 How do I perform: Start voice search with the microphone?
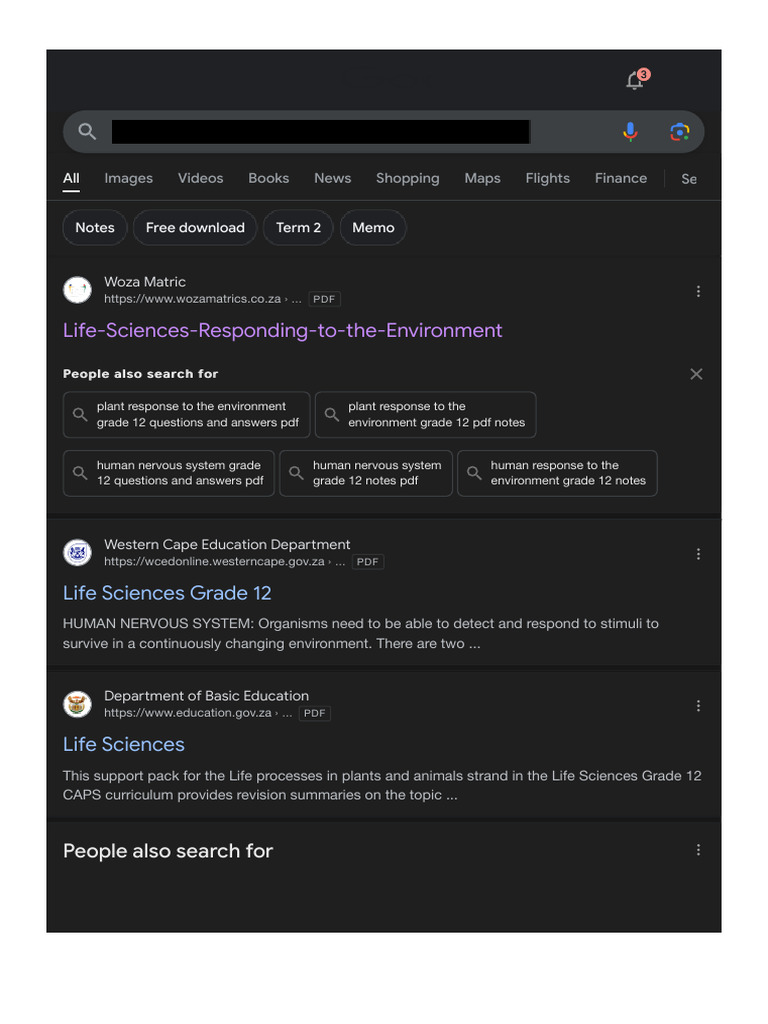630,132
